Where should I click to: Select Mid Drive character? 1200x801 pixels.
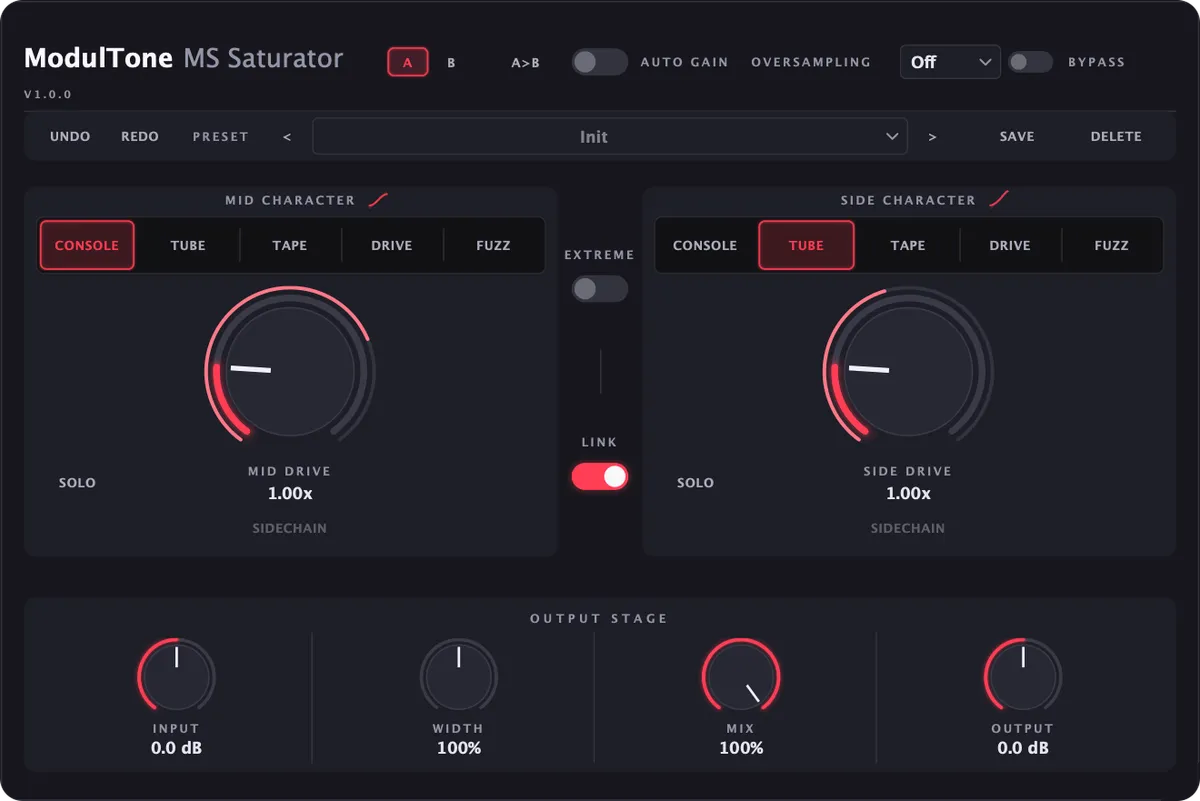392,245
